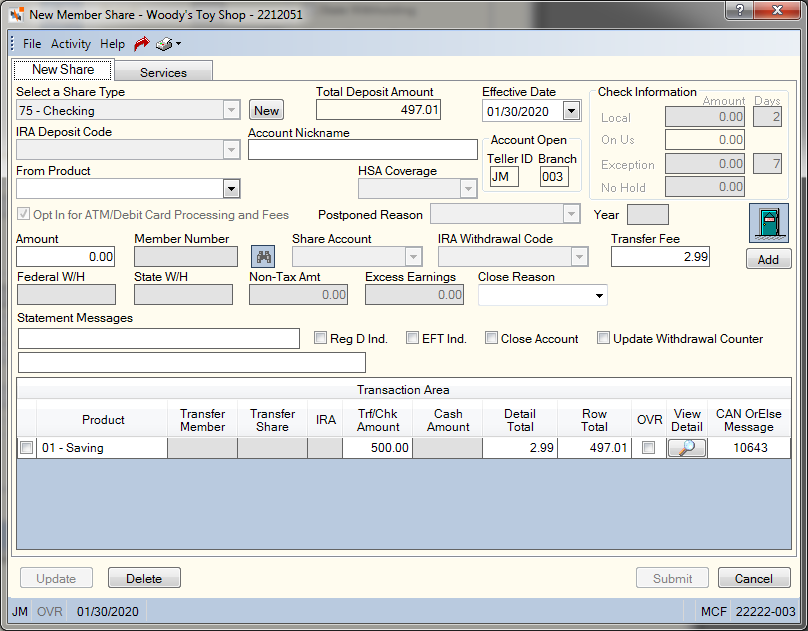Click the Cancel button
This screenshot has width=808, height=631.
click(754, 578)
